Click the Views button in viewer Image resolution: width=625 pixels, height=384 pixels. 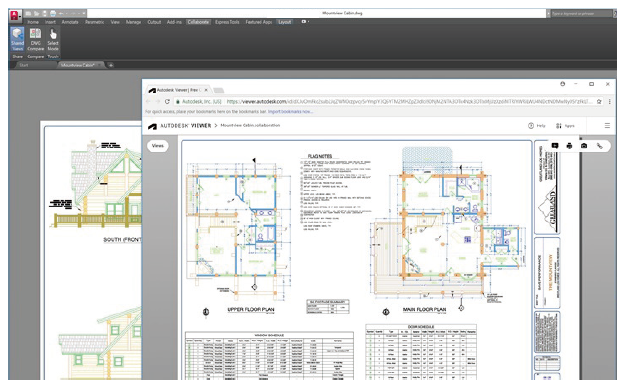click(158, 146)
